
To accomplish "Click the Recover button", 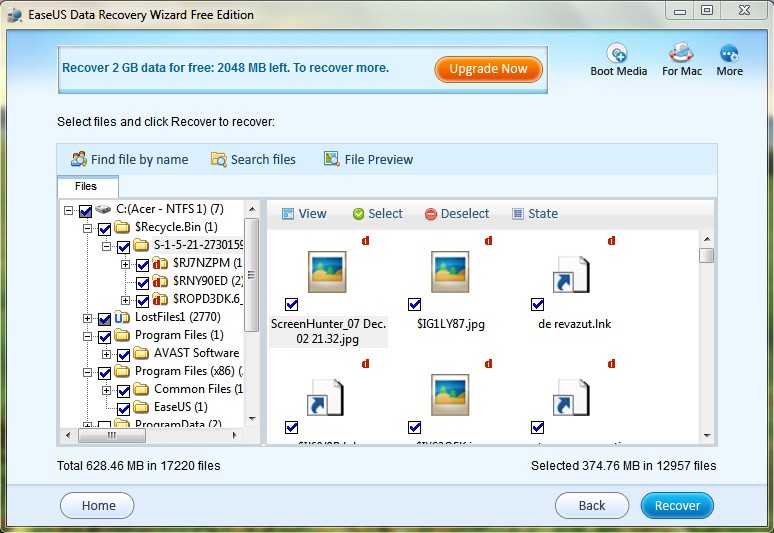I will coord(677,506).
